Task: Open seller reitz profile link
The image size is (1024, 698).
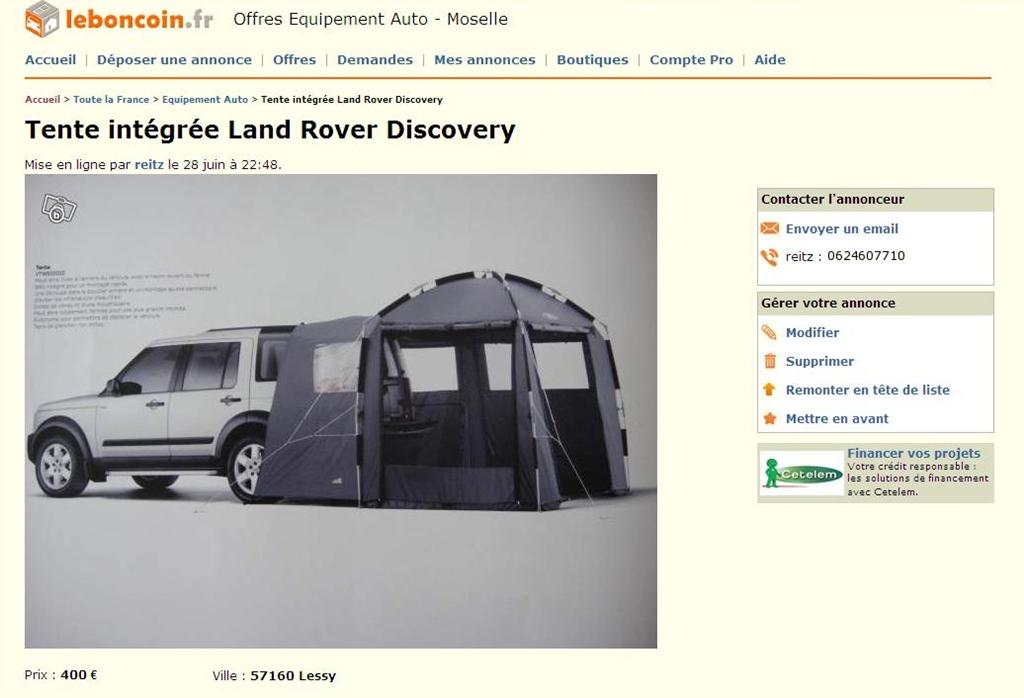Action: (149, 165)
